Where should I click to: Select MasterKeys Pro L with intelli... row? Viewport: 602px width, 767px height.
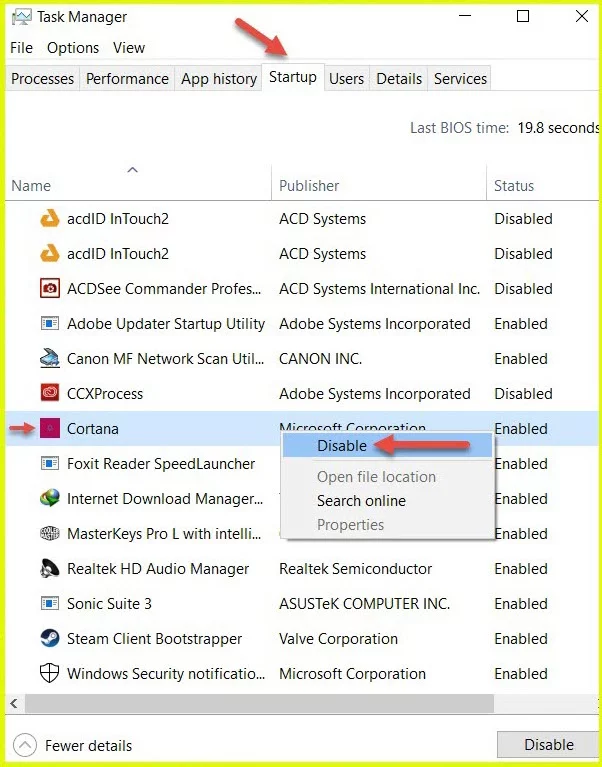pos(302,533)
